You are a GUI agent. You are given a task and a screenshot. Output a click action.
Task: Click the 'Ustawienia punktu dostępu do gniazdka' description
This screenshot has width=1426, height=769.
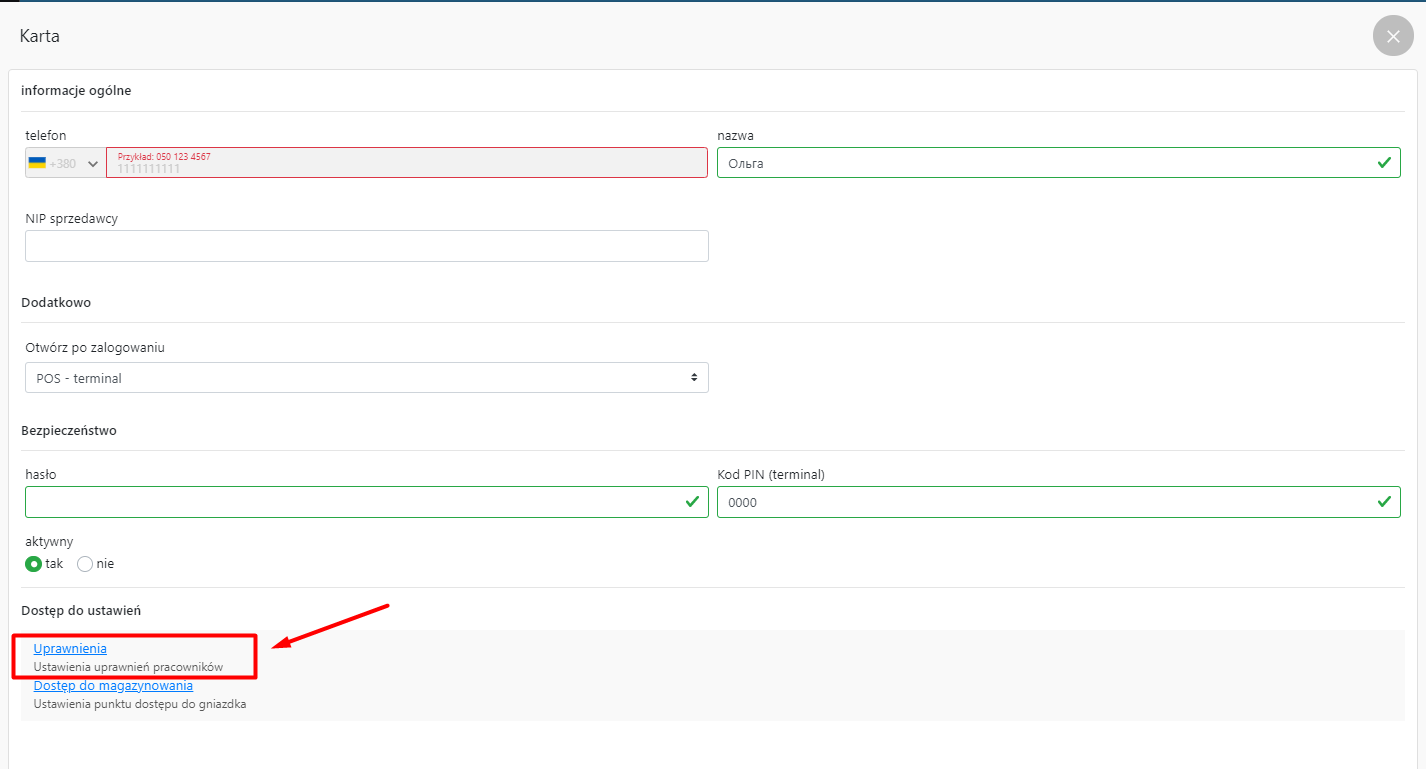click(x=139, y=704)
